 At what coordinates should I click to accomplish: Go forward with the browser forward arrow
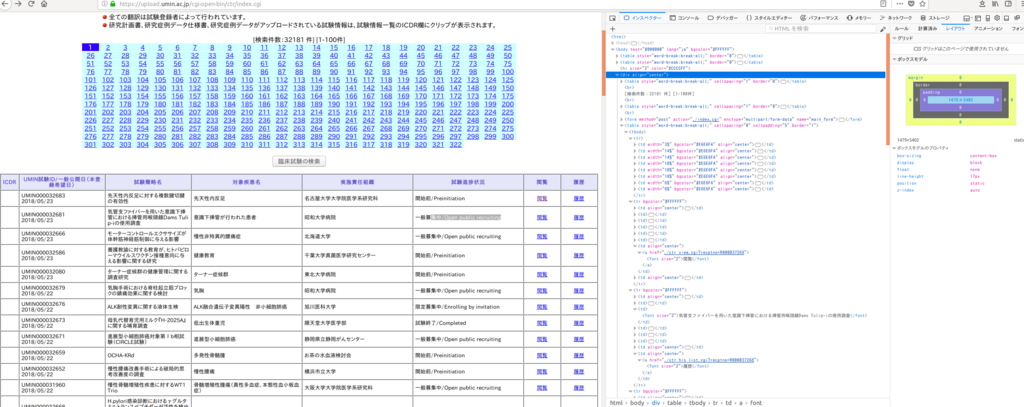pyautogui.click(x=18, y=3)
